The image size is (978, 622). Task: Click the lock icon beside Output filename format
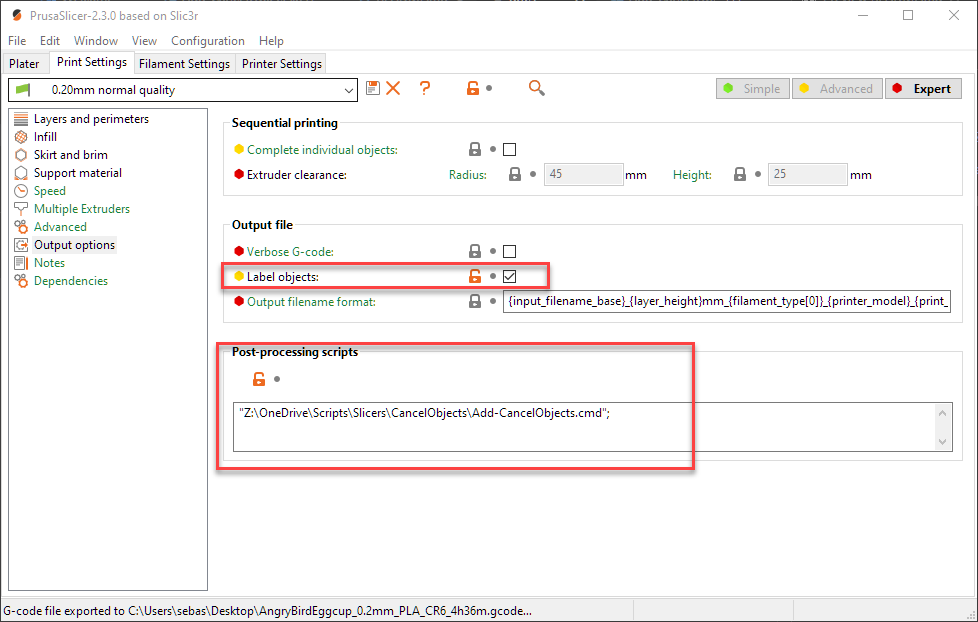(x=475, y=301)
